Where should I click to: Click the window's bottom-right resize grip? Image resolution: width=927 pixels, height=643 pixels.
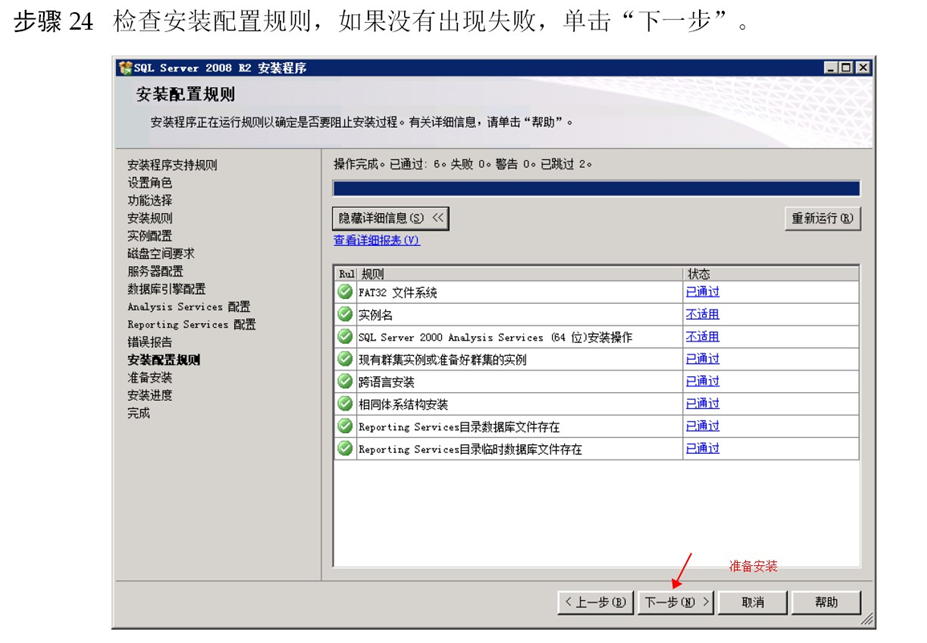click(x=867, y=619)
